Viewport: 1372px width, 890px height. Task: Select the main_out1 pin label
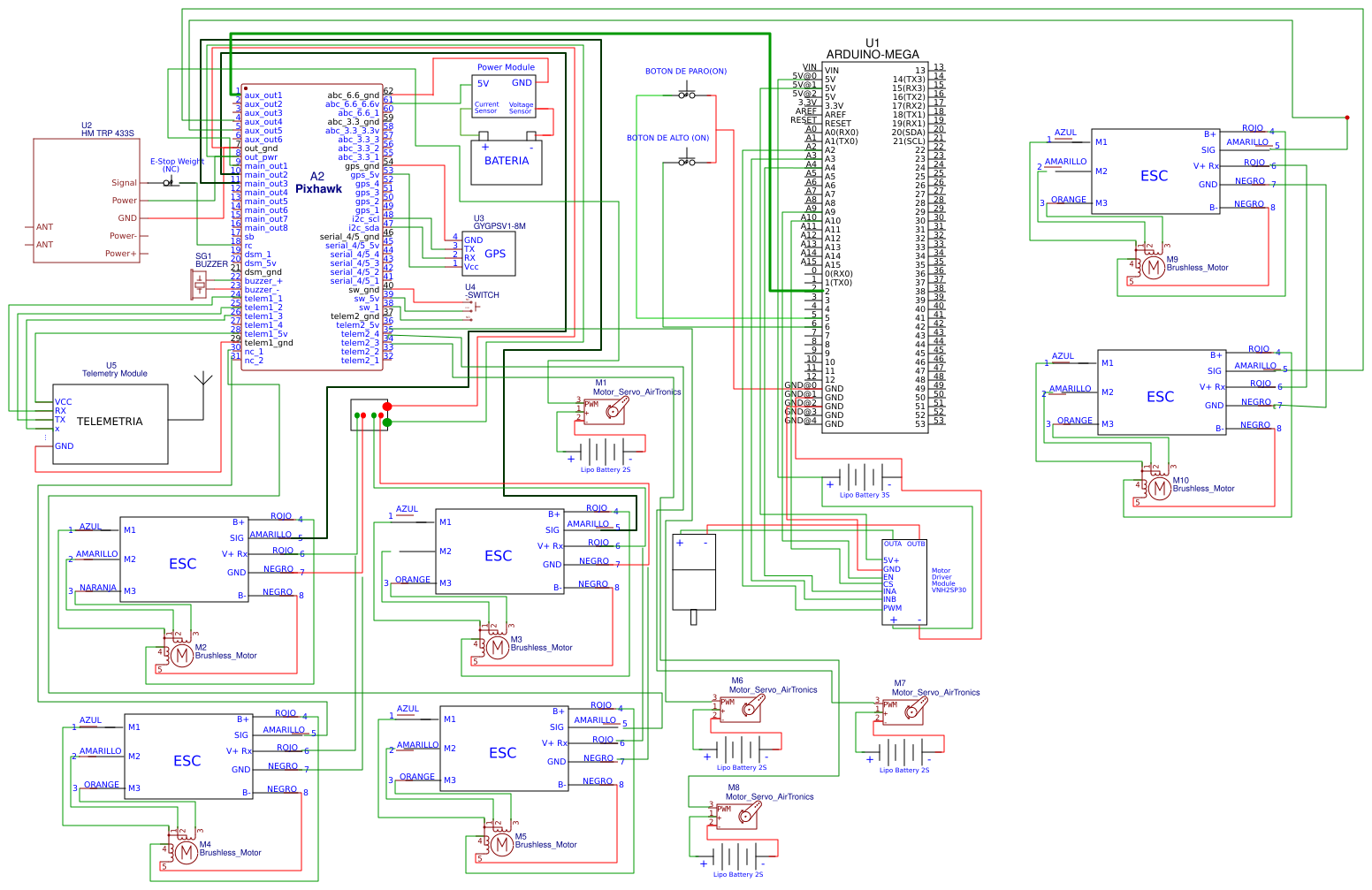[266, 166]
